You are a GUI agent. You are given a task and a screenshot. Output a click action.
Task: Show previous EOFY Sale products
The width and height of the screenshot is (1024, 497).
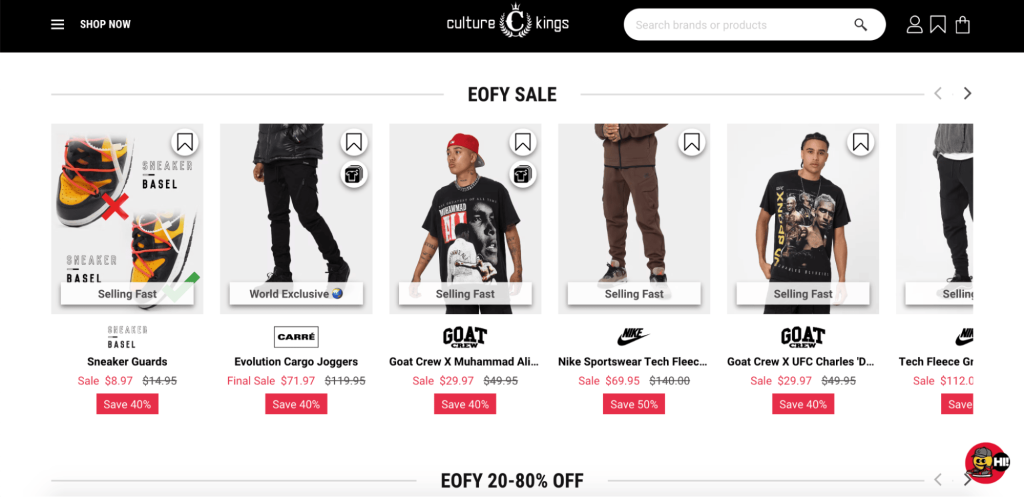coord(938,94)
